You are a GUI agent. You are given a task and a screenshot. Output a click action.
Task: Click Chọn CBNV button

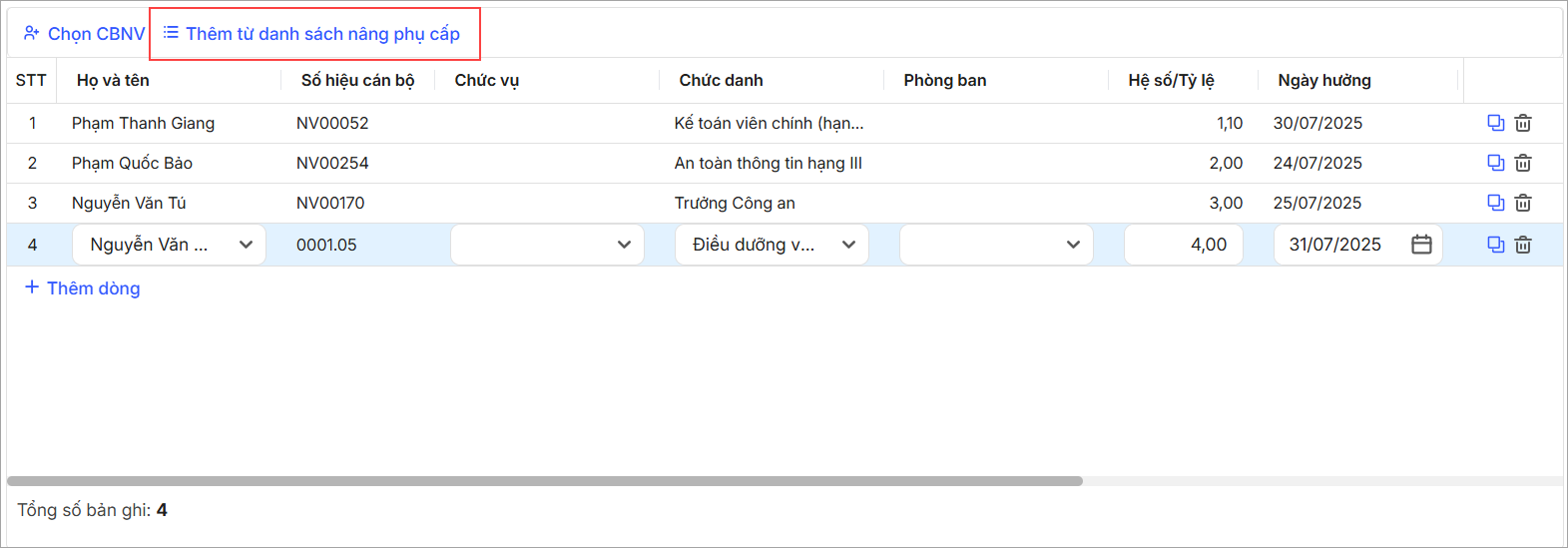[84, 34]
